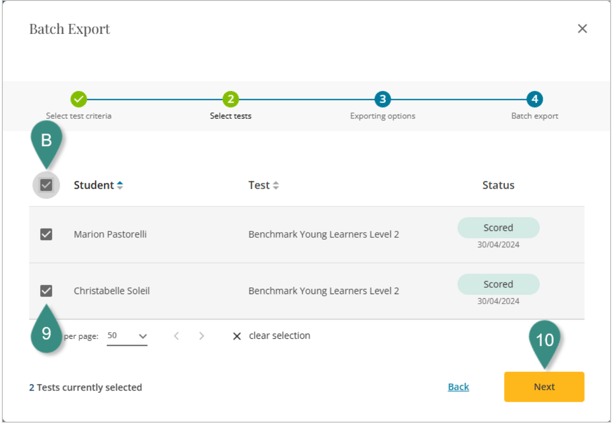
Task: Click the X icon beside clear selection
Action: pyautogui.click(x=237, y=336)
